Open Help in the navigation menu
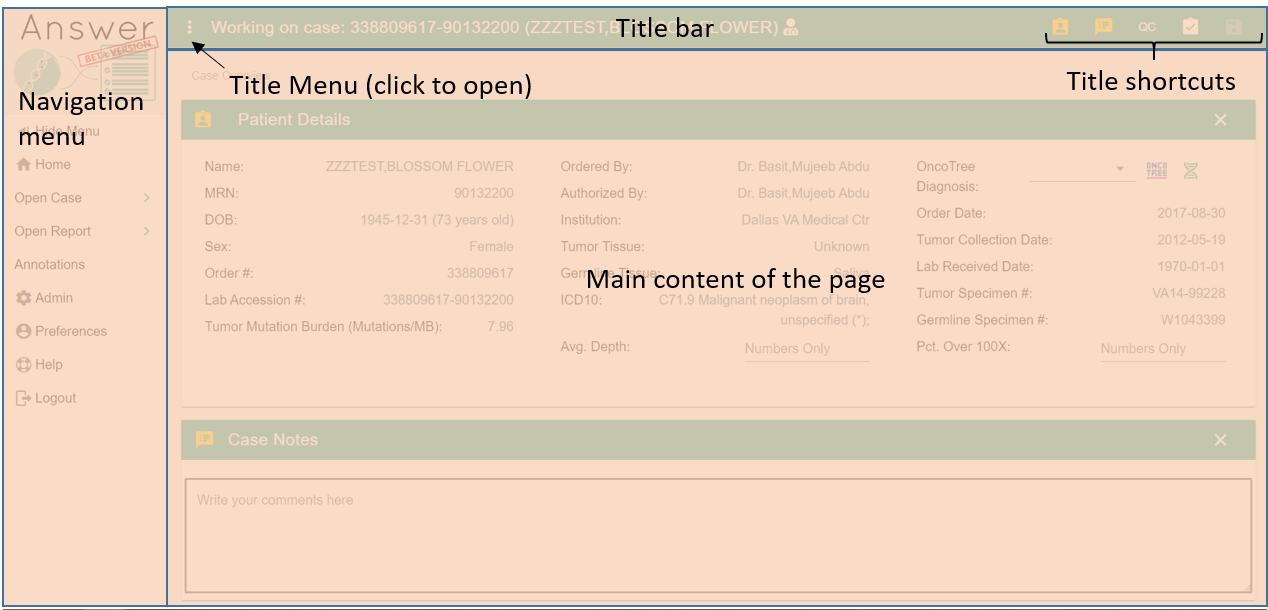Image resolution: width=1268 pixels, height=610 pixels. (39, 365)
